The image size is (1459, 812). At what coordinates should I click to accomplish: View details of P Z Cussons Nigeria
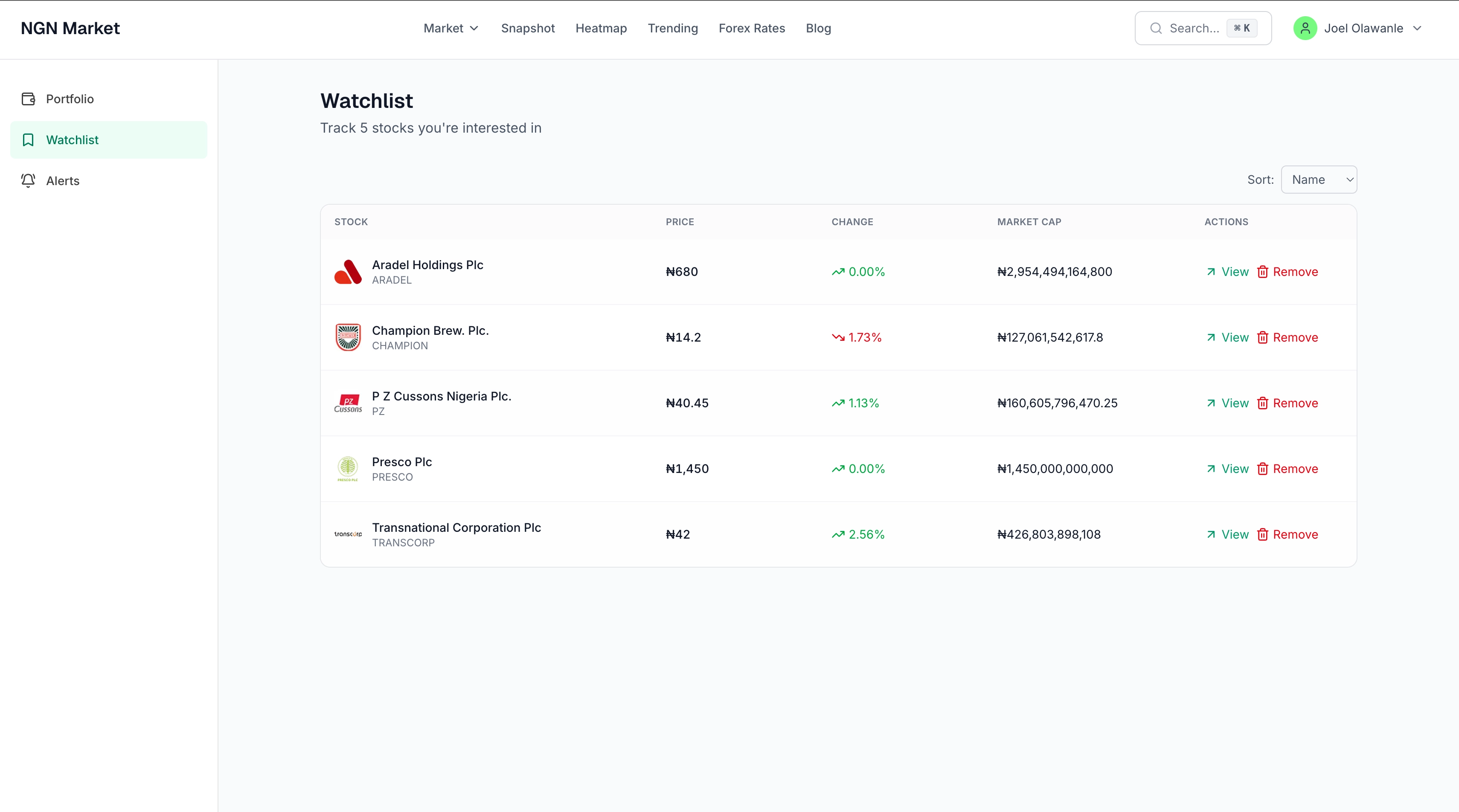click(1228, 403)
